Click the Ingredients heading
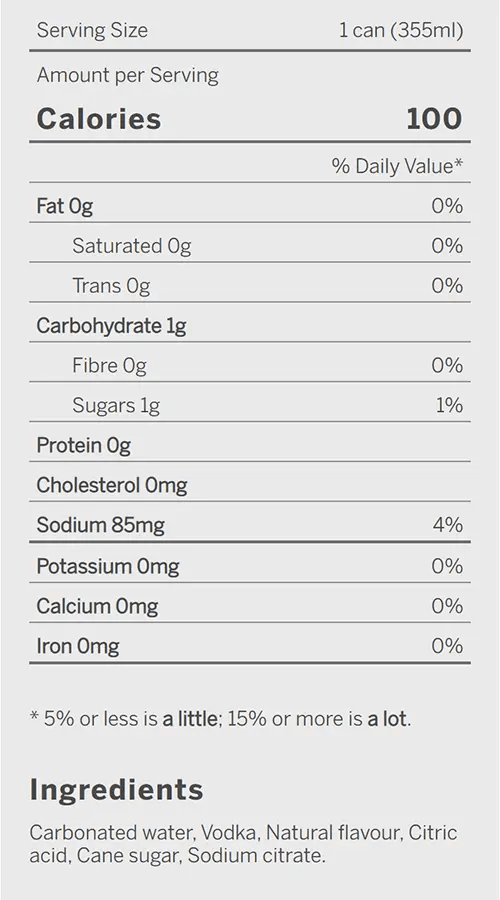 click(117, 789)
